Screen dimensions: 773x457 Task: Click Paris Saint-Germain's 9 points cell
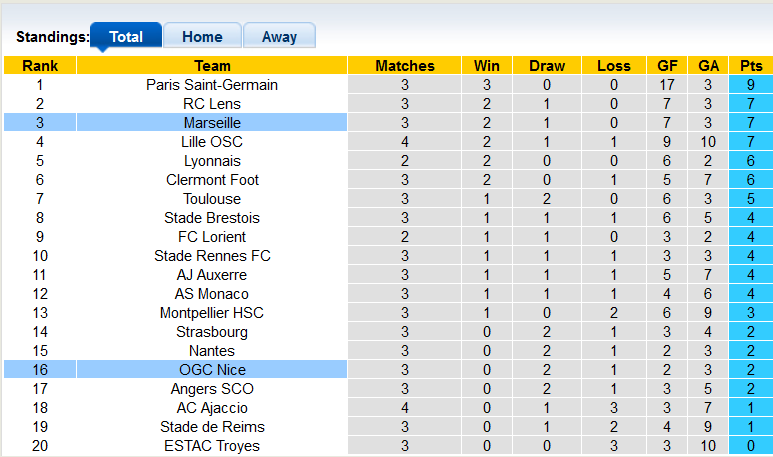(x=750, y=85)
